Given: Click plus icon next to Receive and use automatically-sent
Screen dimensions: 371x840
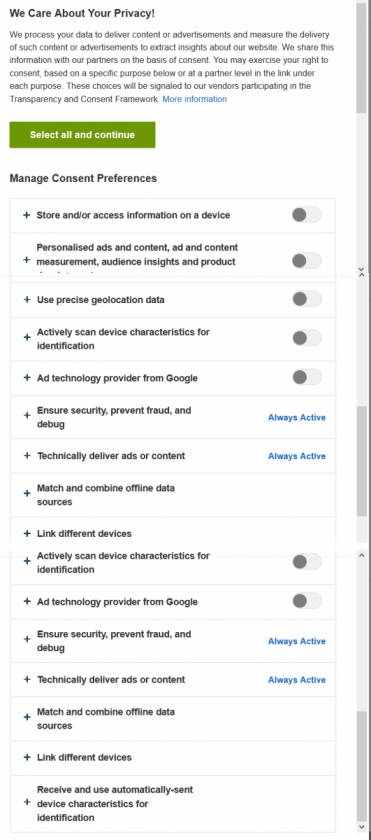Looking at the screenshot, I should pyautogui.click(x=27, y=802).
